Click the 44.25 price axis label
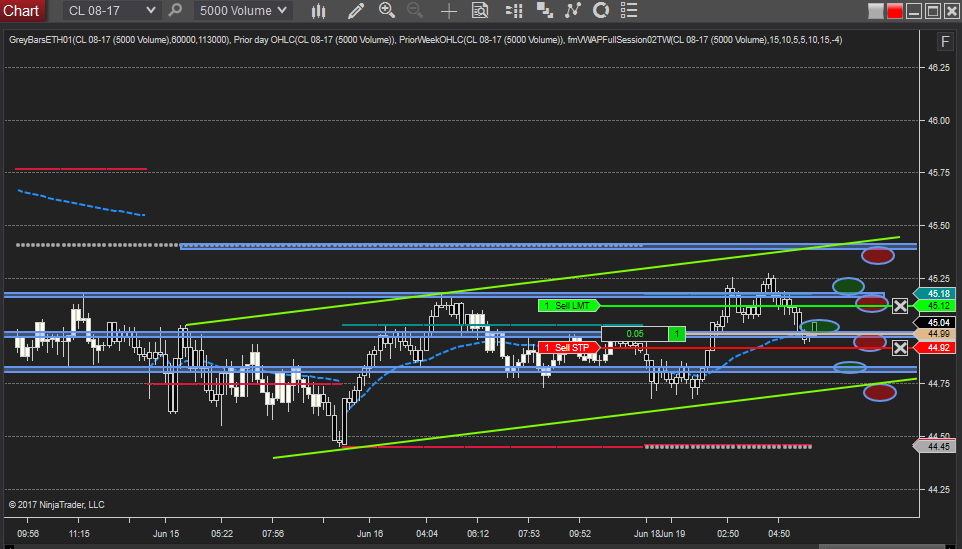962x549 pixels. pos(939,489)
